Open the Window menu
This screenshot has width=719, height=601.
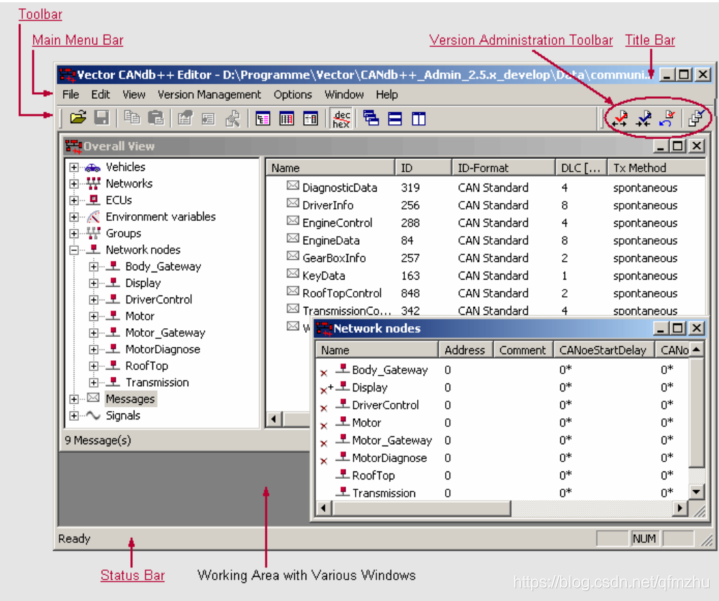344,94
